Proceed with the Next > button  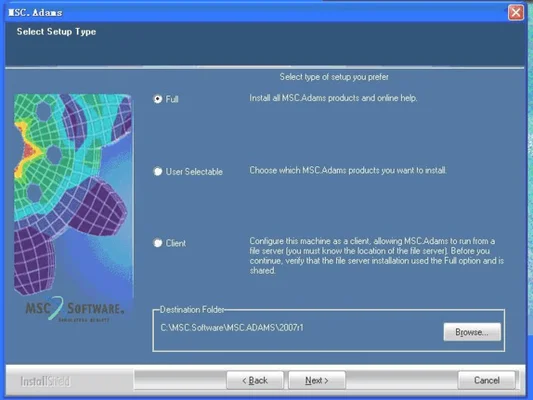(x=317, y=380)
